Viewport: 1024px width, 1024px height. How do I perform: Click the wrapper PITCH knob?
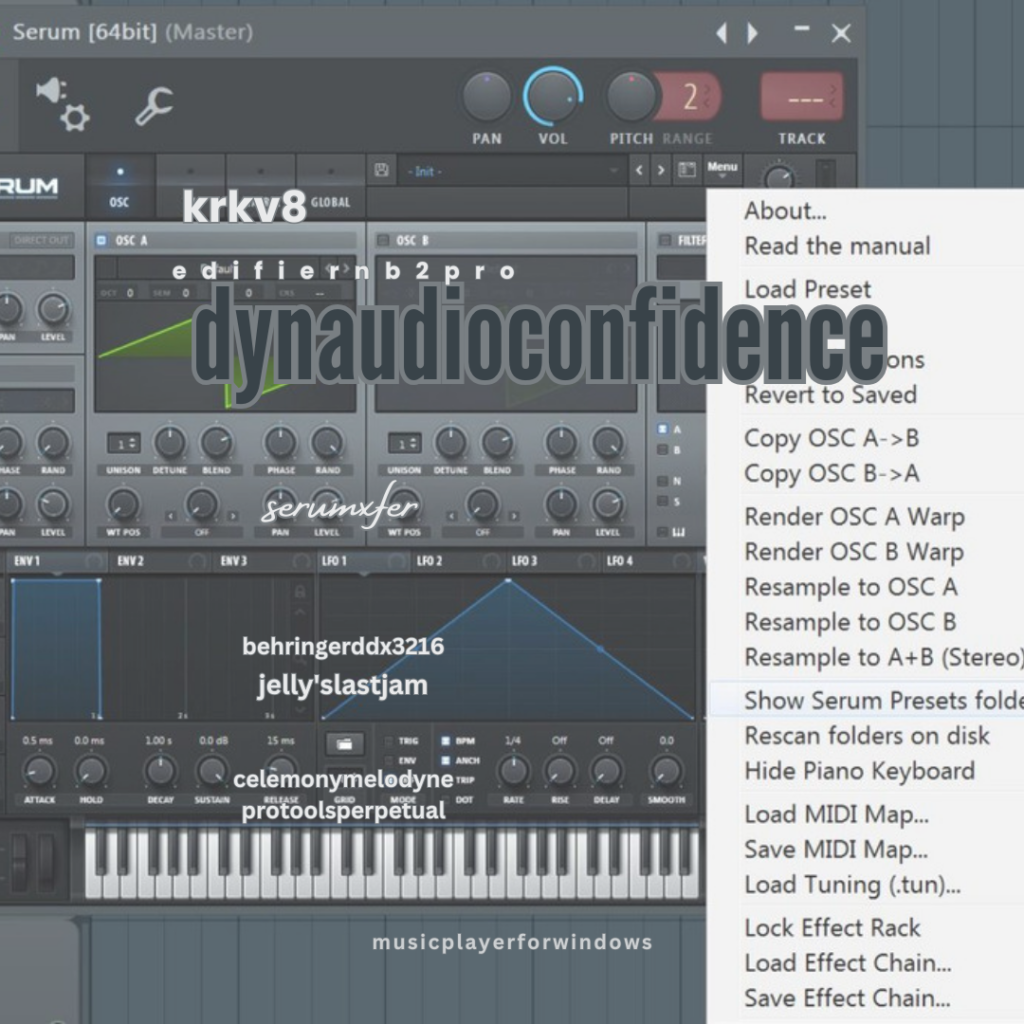coord(631,97)
